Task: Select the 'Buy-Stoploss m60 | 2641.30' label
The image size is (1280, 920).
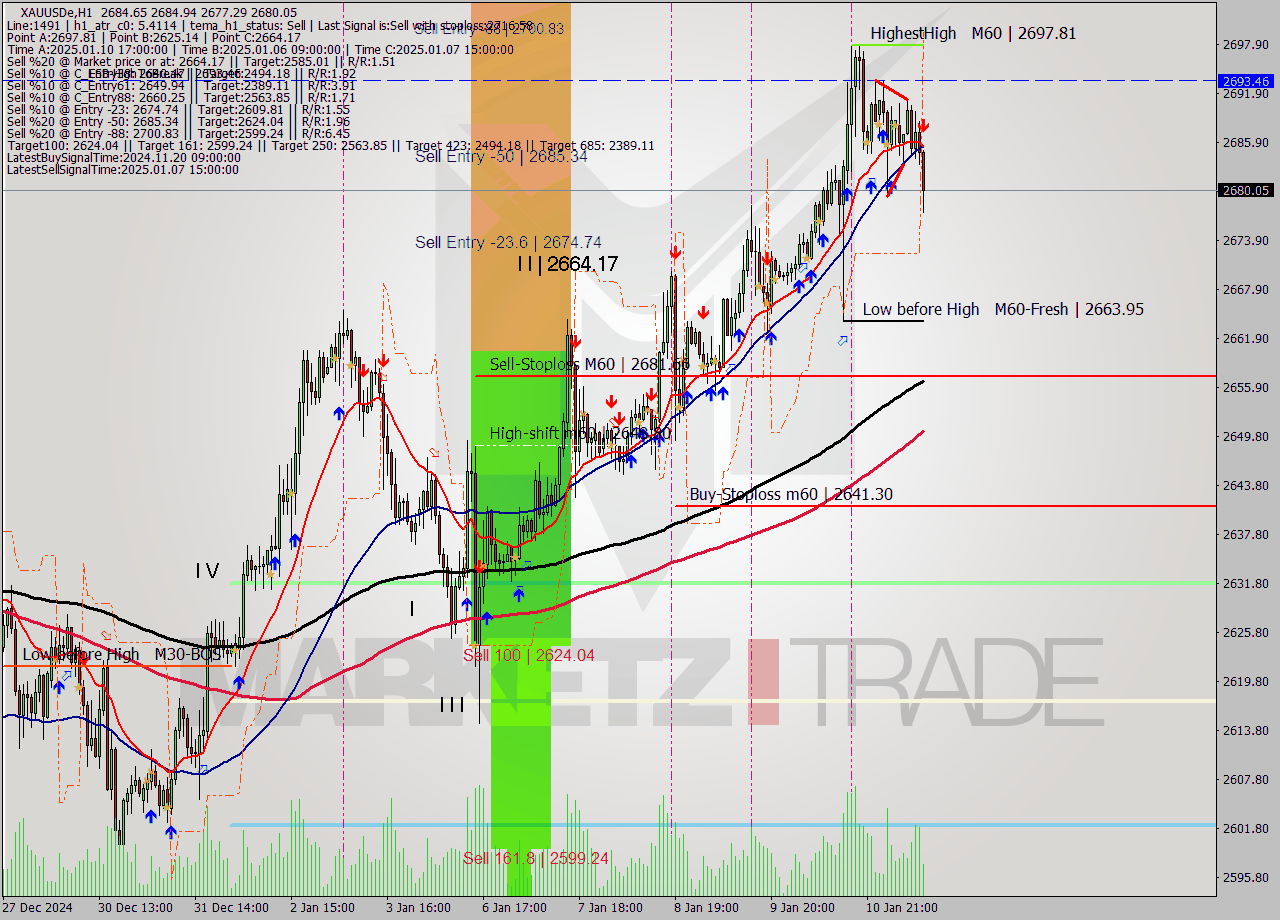Action: click(x=791, y=494)
